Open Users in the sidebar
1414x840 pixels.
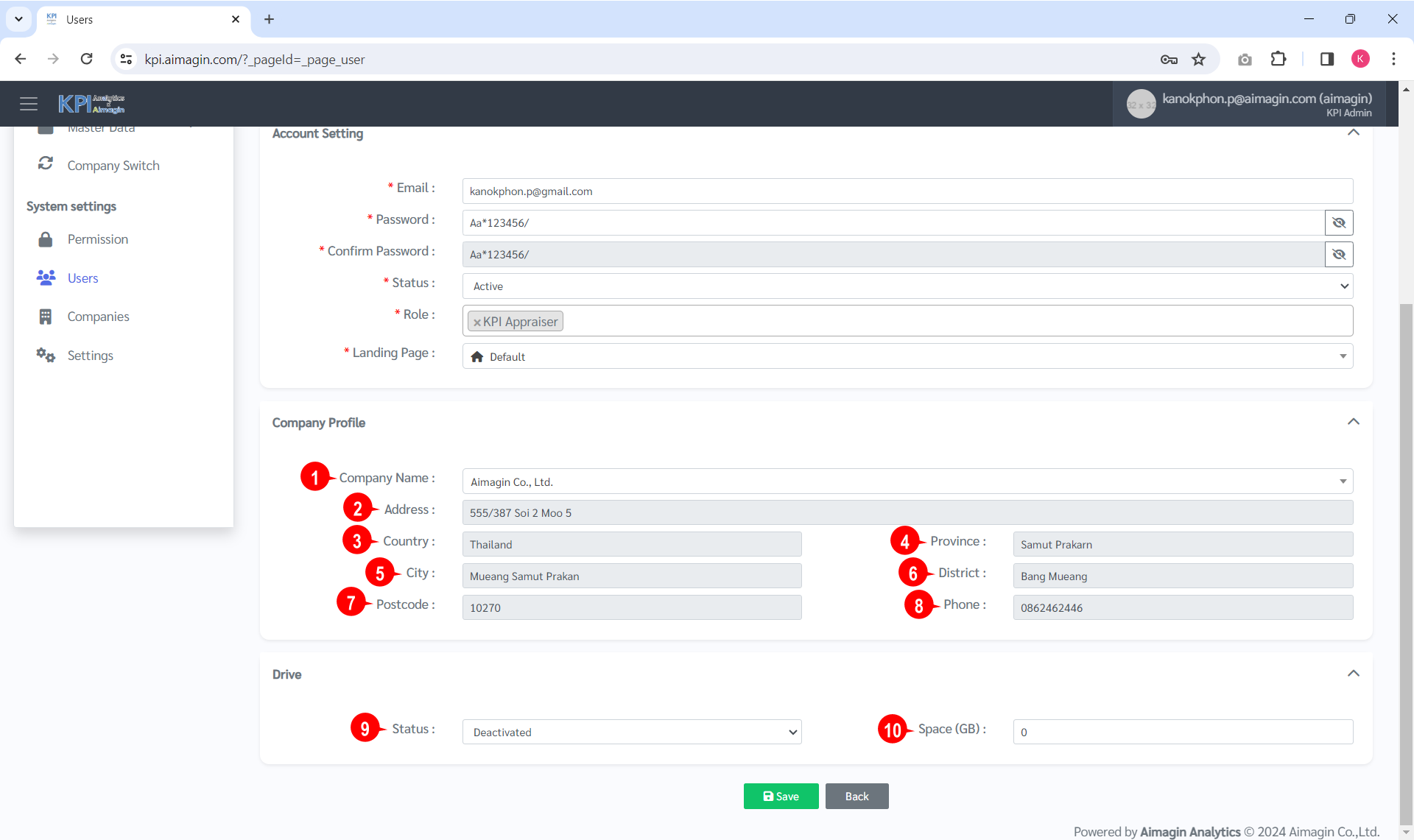tap(82, 278)
